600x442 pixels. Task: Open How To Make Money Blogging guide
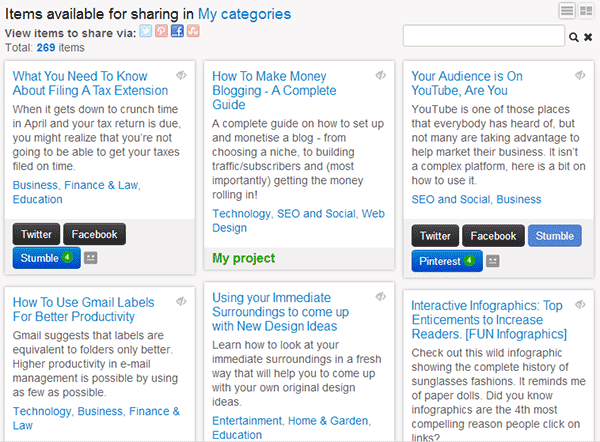(x=274, y=90)
